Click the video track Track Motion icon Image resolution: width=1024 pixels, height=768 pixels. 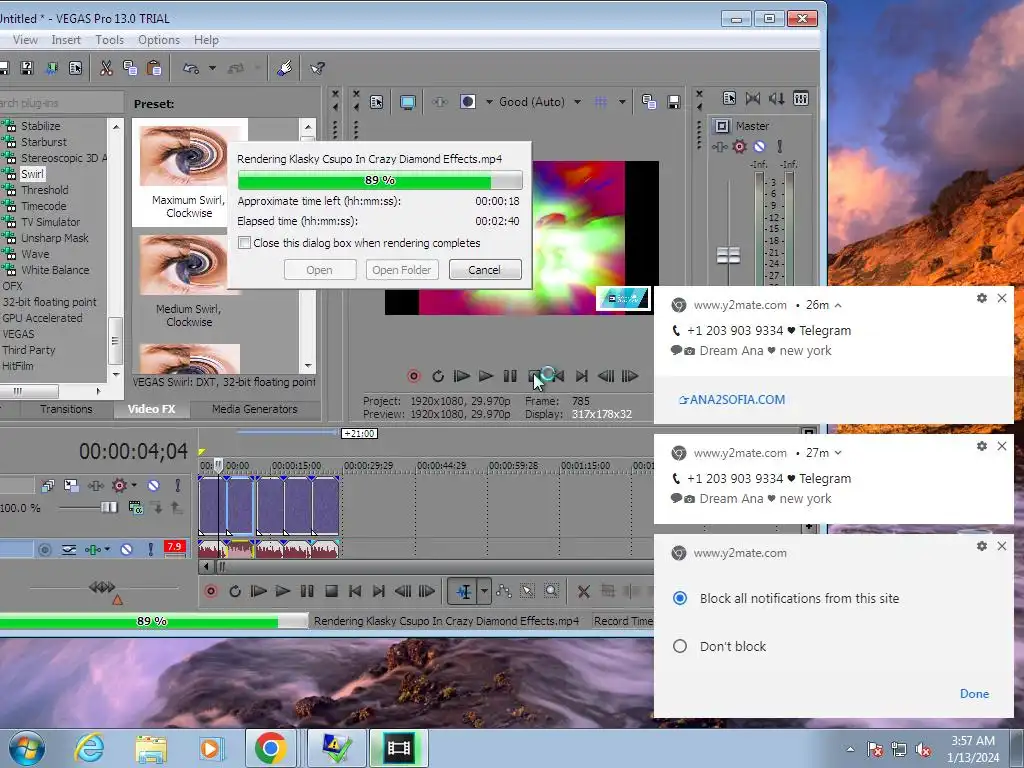(x=71, y=485)
